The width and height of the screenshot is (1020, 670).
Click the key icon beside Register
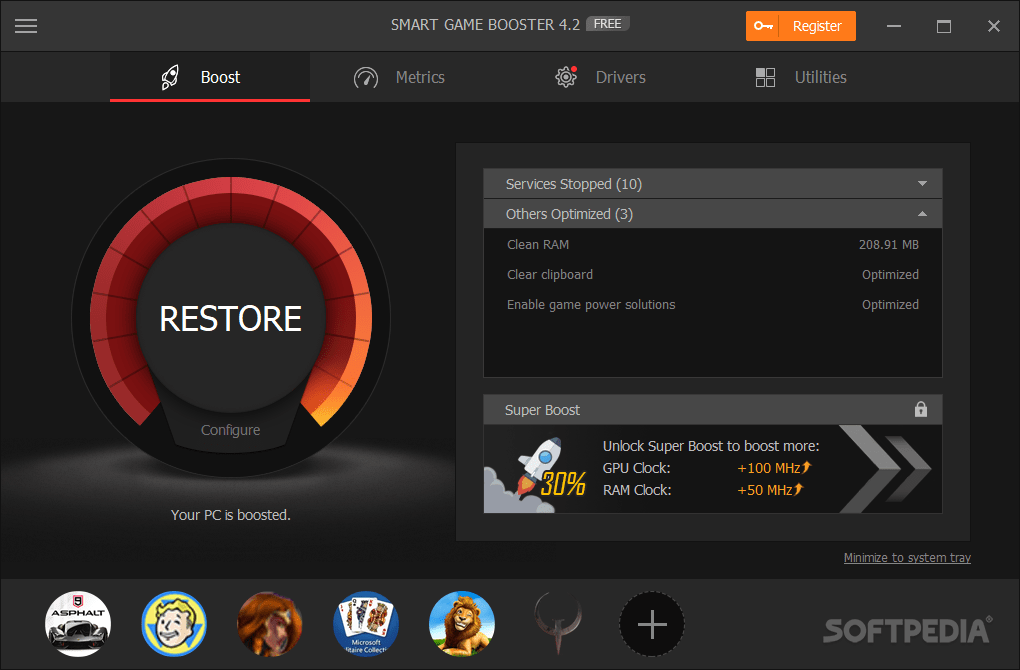(x=763, y=26)
